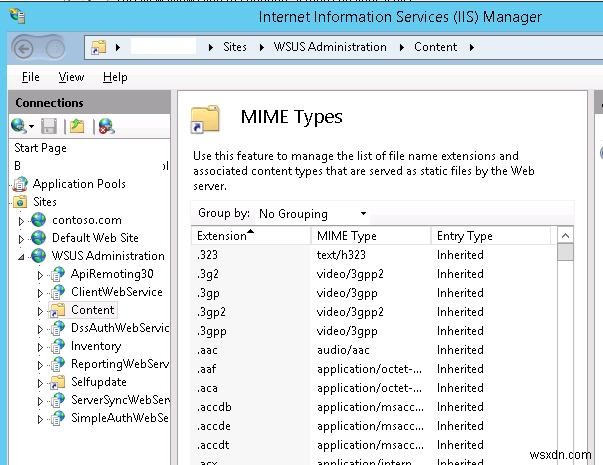Select the .3g2 extension row
The height and width of the screenshot is (465, 603).
click(x=374, y=274)
